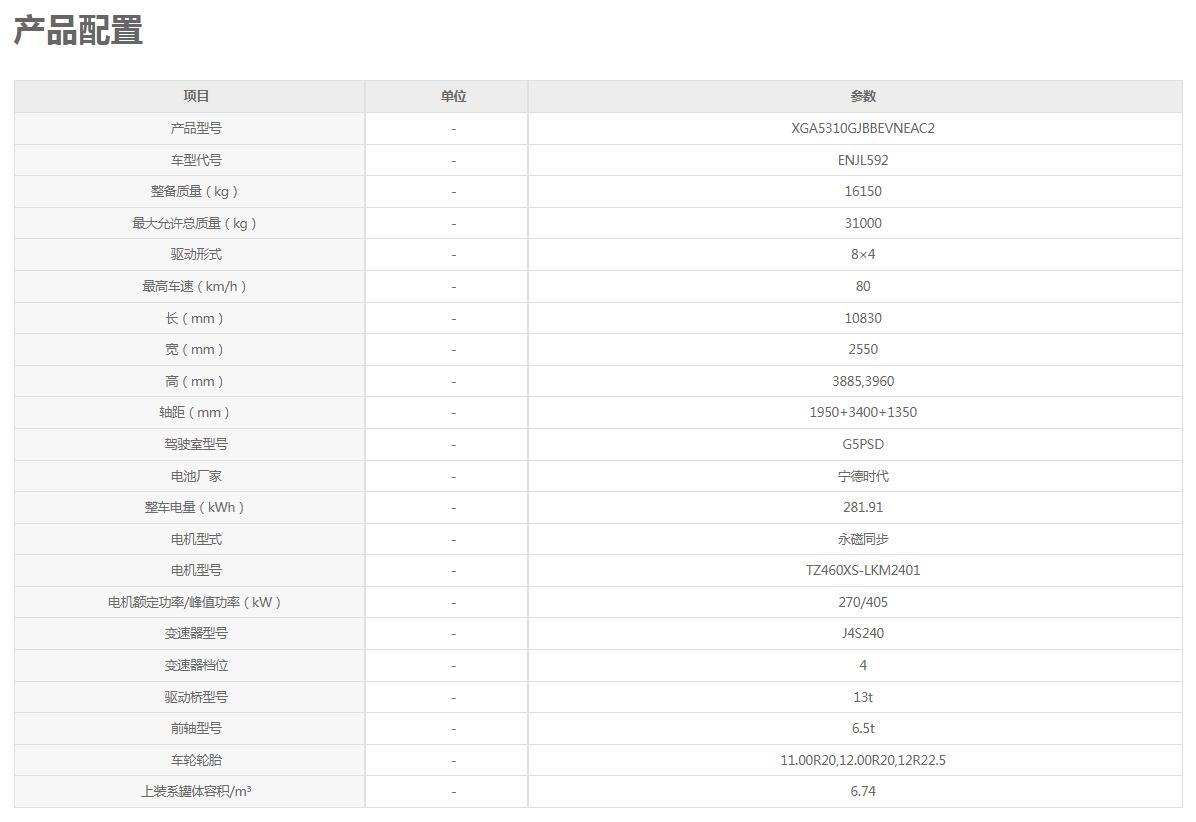Click the 8×4 drive type value
This screenshot has height=822, width=1196.
click(x=862, y=254)
